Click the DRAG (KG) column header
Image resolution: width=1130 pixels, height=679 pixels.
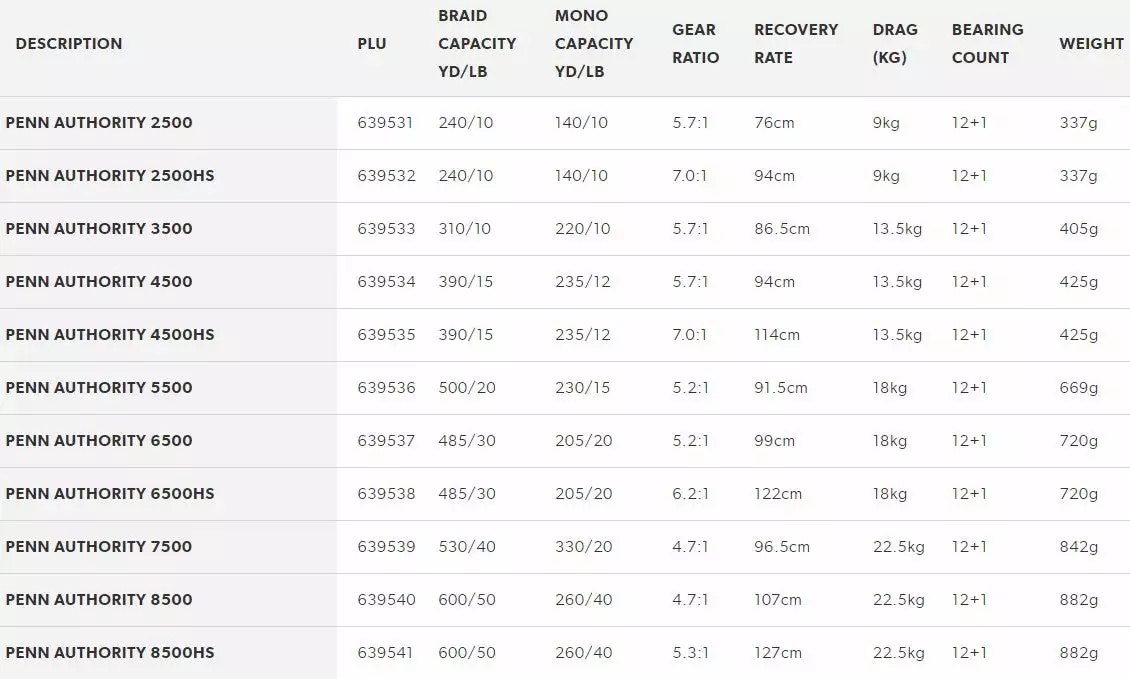click(x=895, y=44)
